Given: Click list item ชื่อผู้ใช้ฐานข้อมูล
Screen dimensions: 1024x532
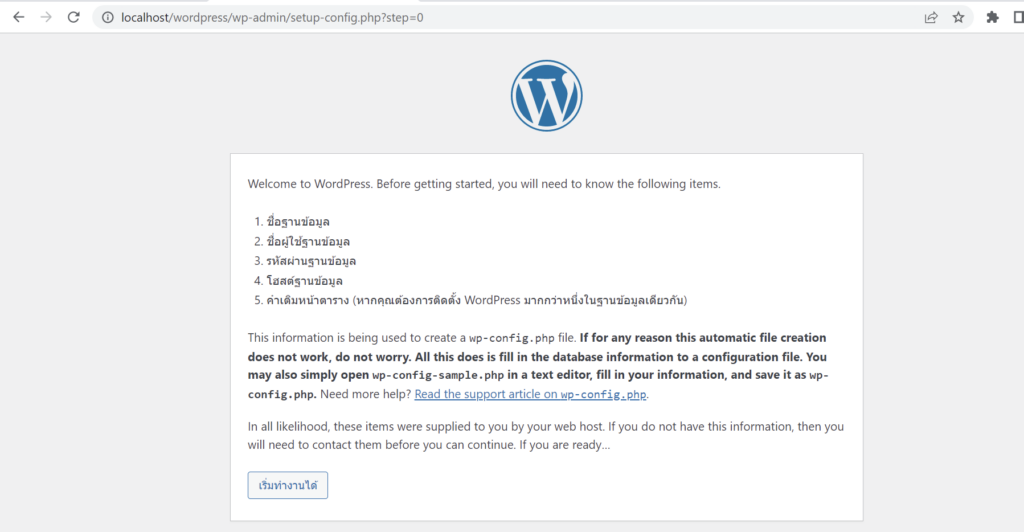Looking at the screenshot, I should (x=308, y=241).
